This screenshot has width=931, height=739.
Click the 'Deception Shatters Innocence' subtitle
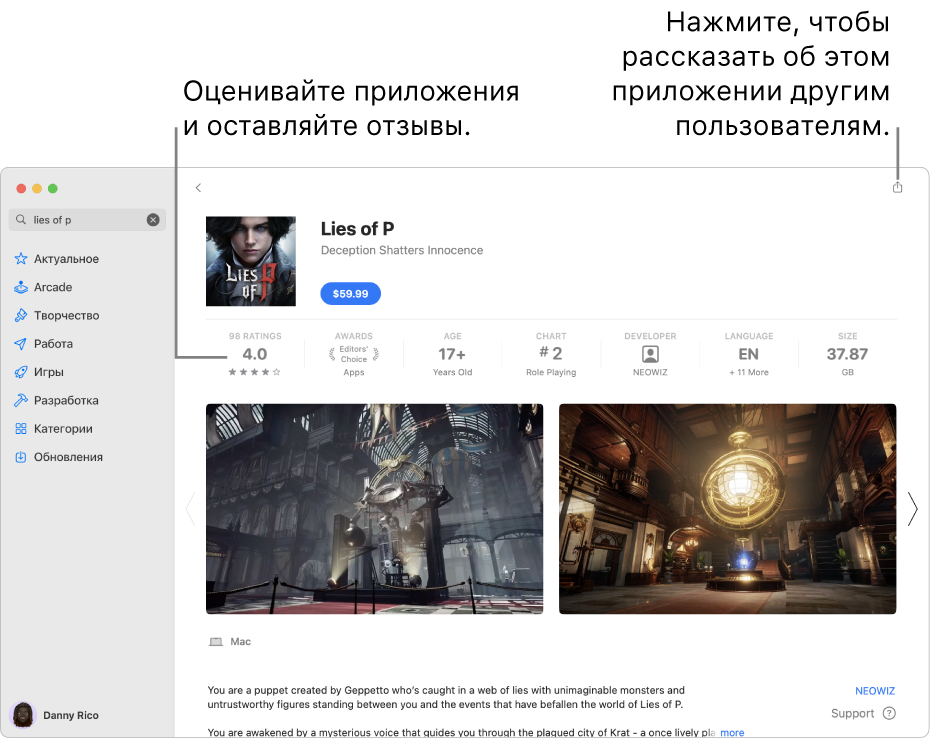pyautogui.click(x=402, y=250)
